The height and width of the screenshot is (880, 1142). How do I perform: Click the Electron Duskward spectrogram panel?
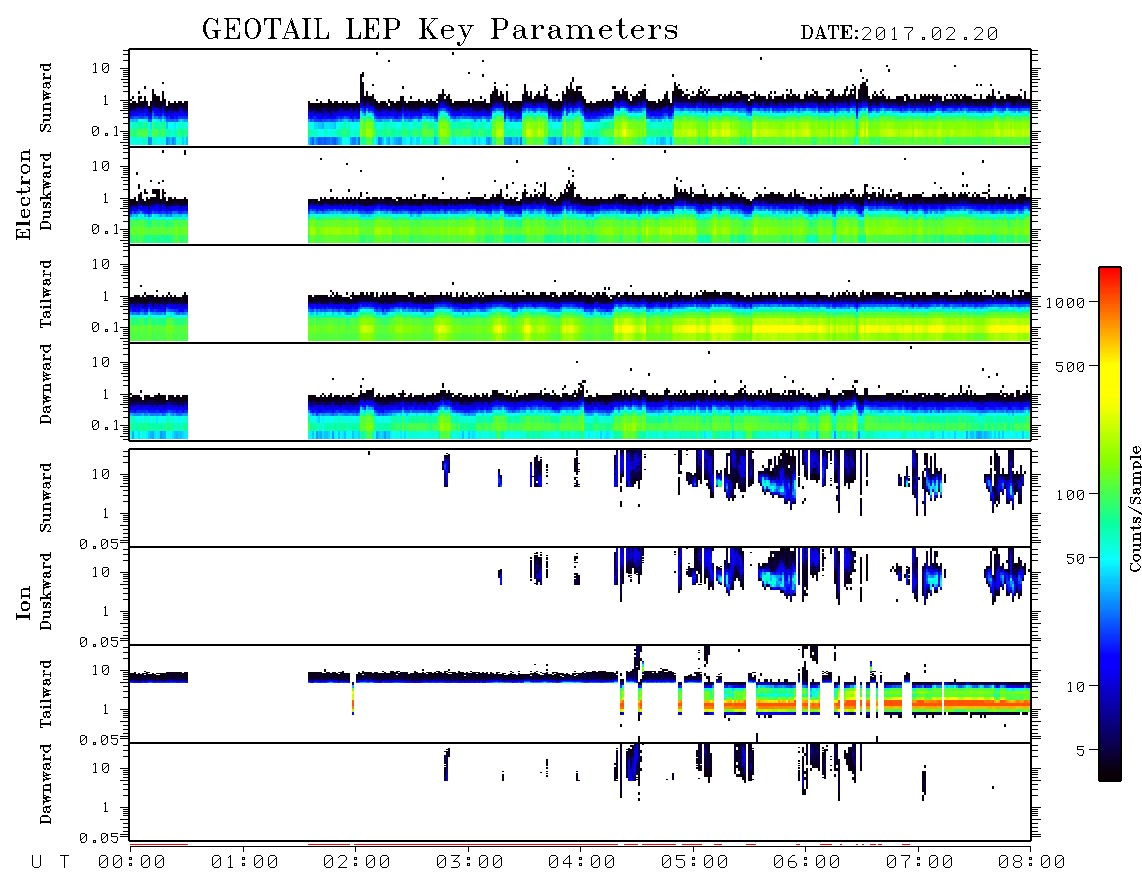580,196
